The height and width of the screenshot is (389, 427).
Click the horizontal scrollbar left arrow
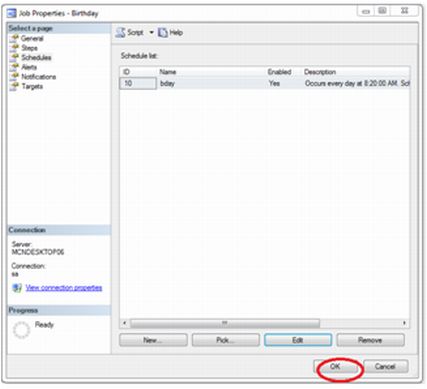124,323
